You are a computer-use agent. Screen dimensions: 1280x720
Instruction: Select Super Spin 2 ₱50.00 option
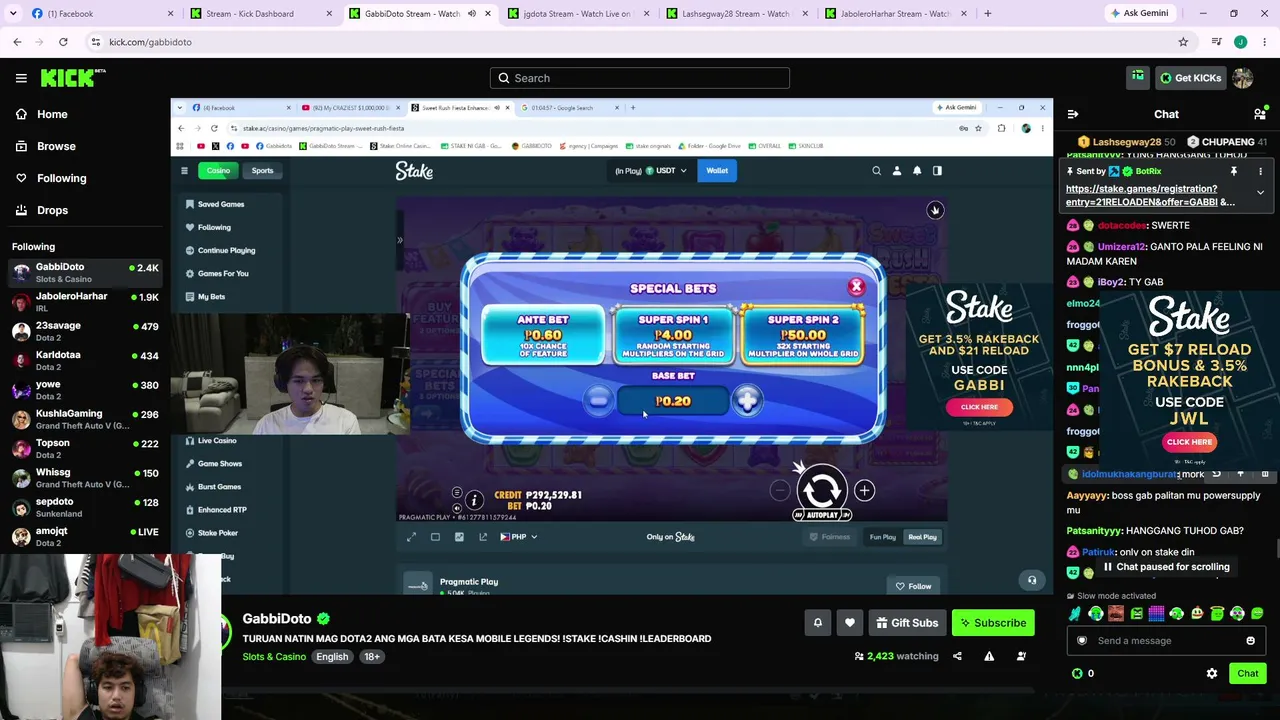pyautogui.click(x=803, y=336)
